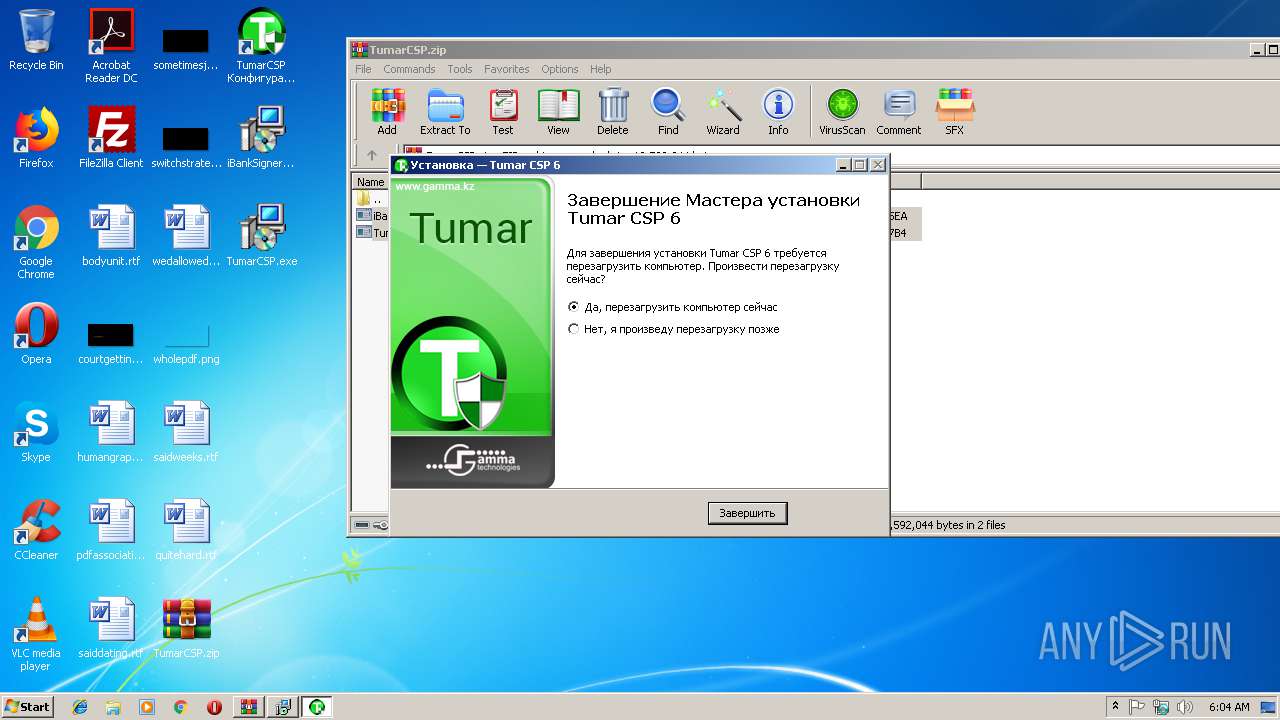Image resolution: width=1280 pixels, height=720 pixels.
Task: Open Skype desktop shortcut
Action: tap(36, 432)
